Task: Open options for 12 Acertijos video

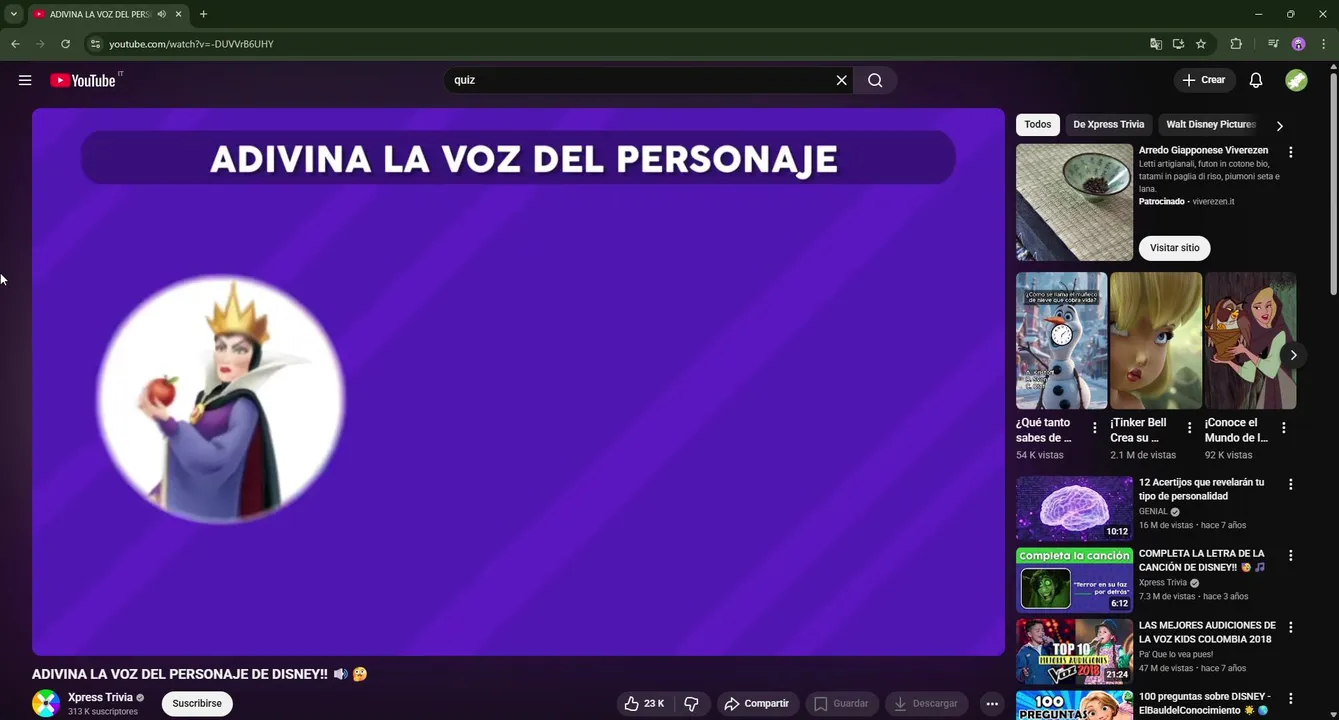Action: pyautogui.click(x=1290, y=484)
